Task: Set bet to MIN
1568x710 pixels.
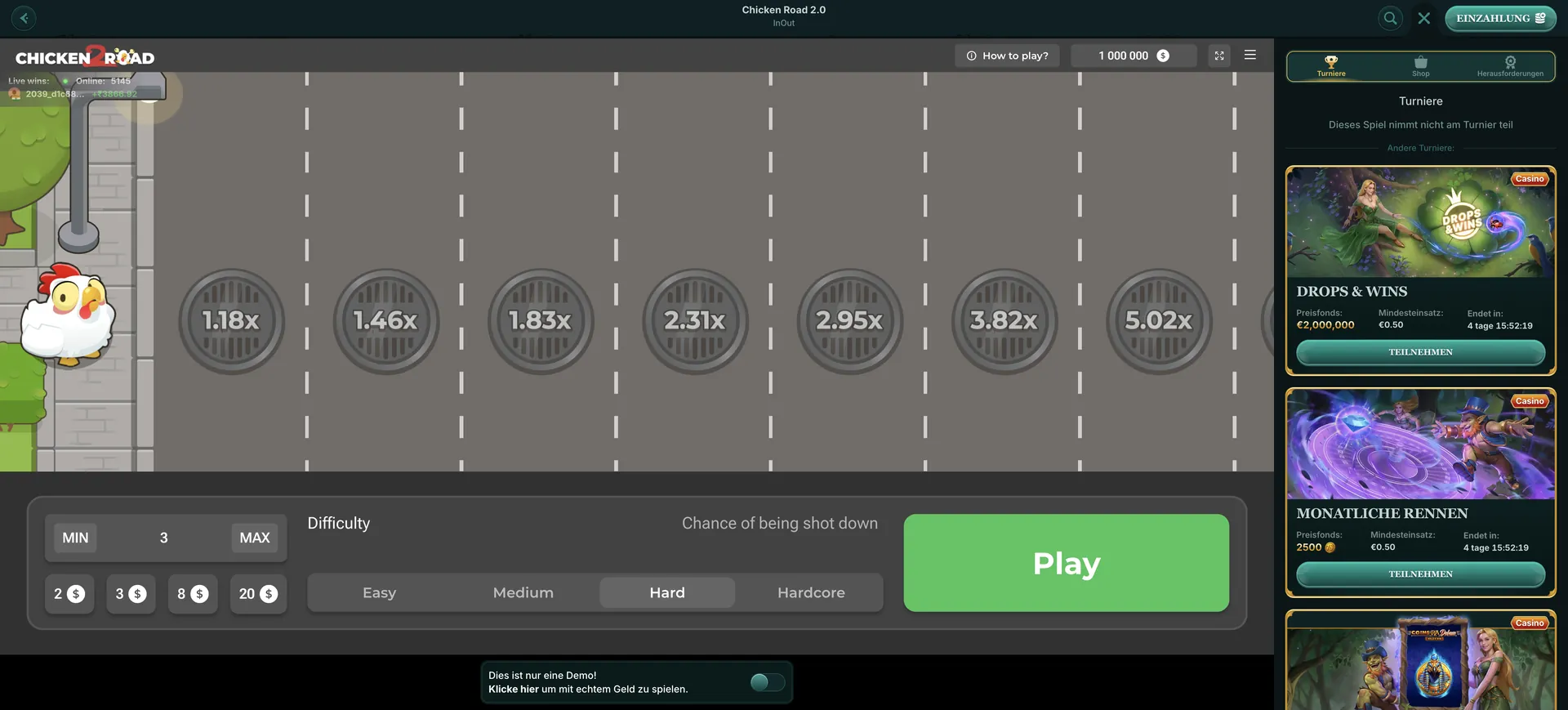Action: [75, 538]
